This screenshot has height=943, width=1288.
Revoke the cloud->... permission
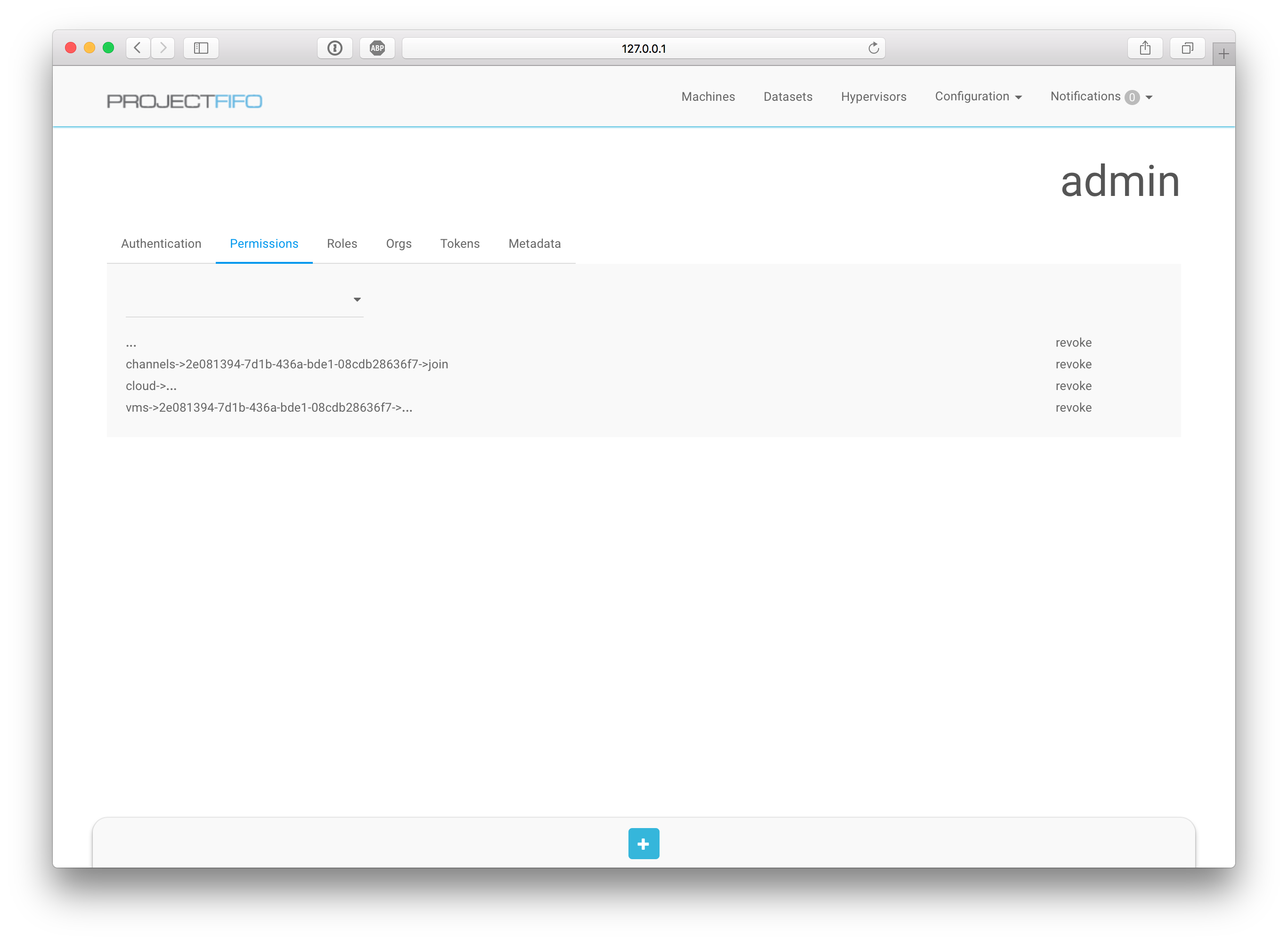(1073, 386)
